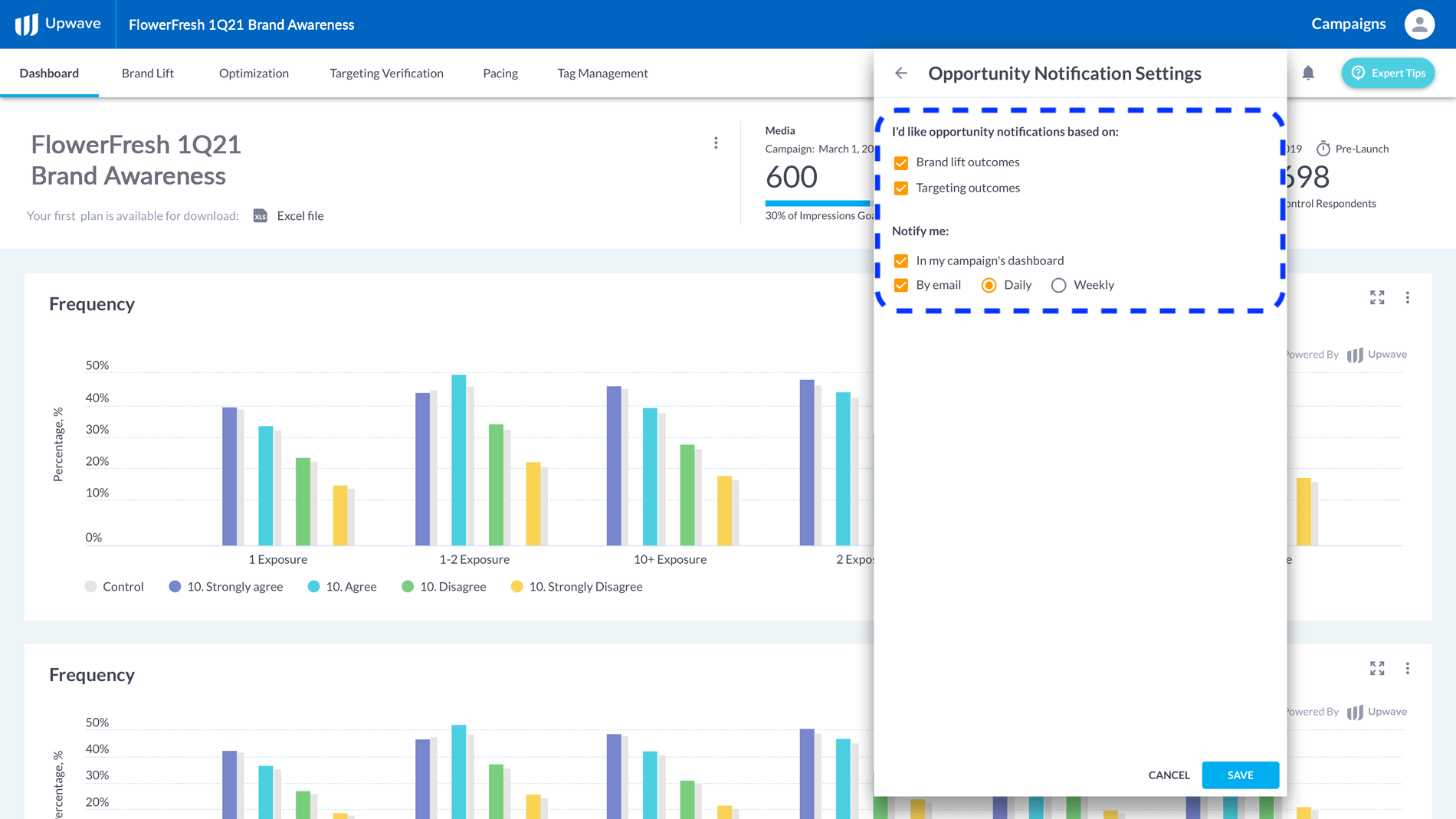Image resolution: width=1456 pixels, height=819 pixels.
Task: Click the Excel file XLS icon
Action: click(x=261, y=216)
